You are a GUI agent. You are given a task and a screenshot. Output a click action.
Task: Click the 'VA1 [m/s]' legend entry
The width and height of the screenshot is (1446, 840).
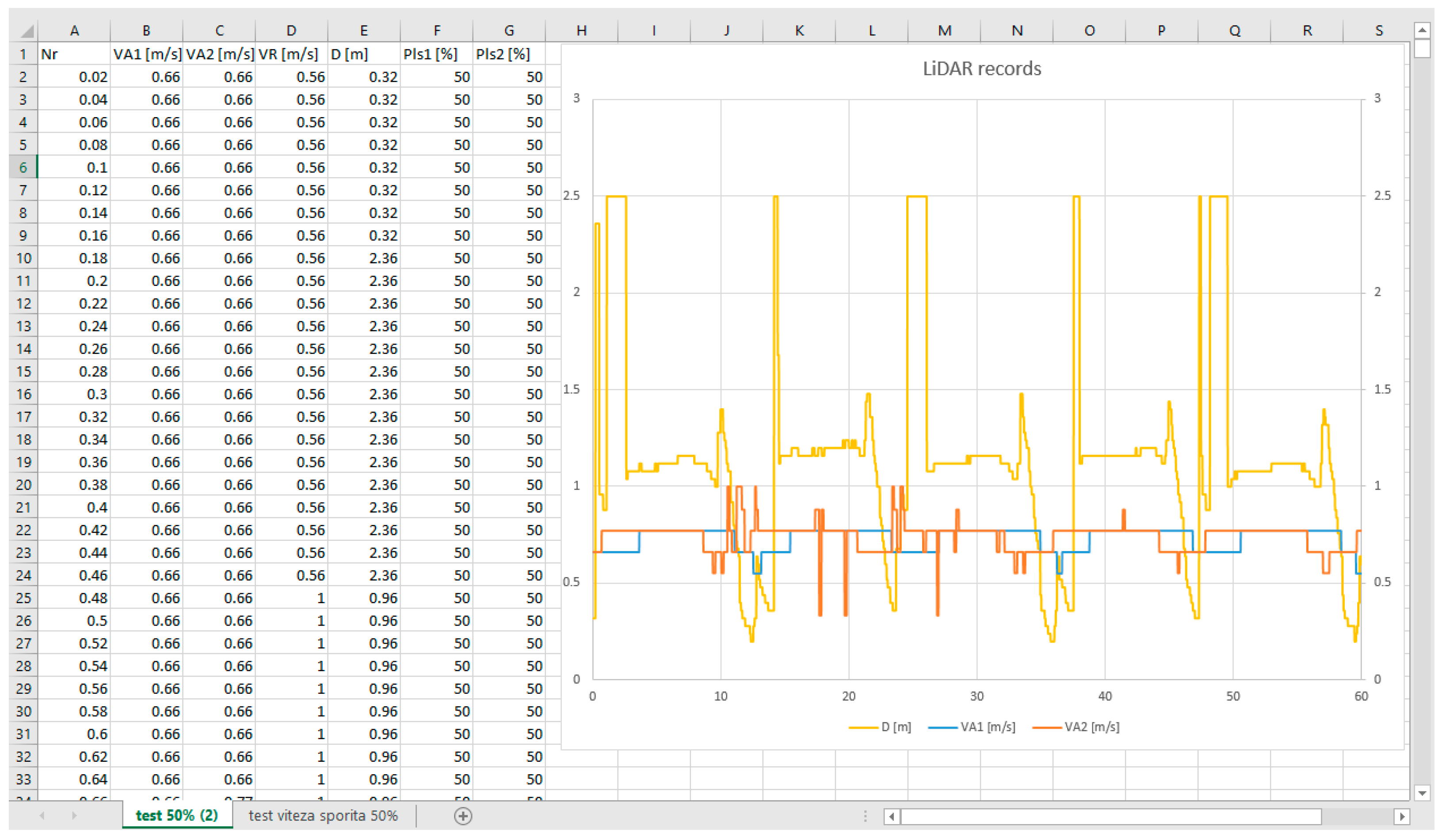[987, 726]
